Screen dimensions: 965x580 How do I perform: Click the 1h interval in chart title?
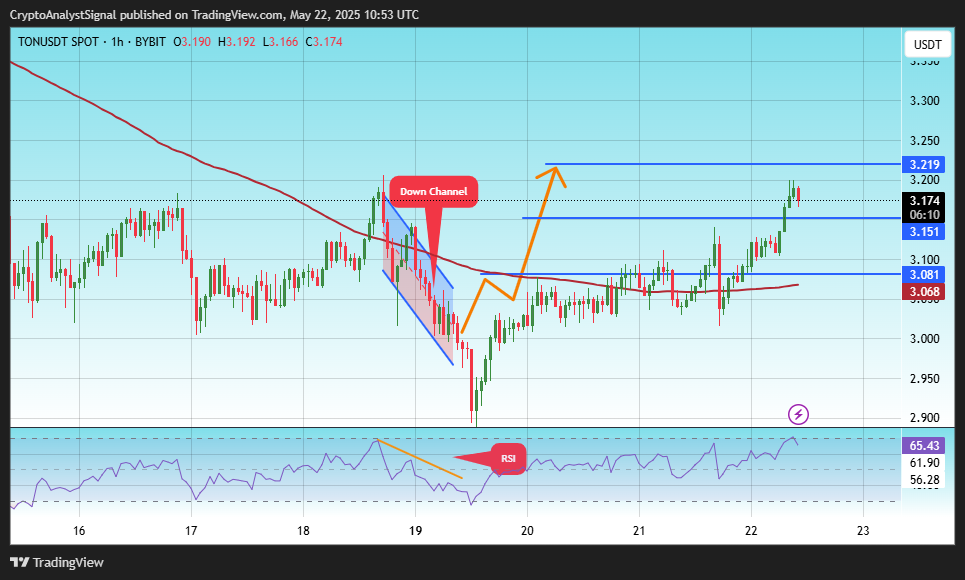point(117,42)
